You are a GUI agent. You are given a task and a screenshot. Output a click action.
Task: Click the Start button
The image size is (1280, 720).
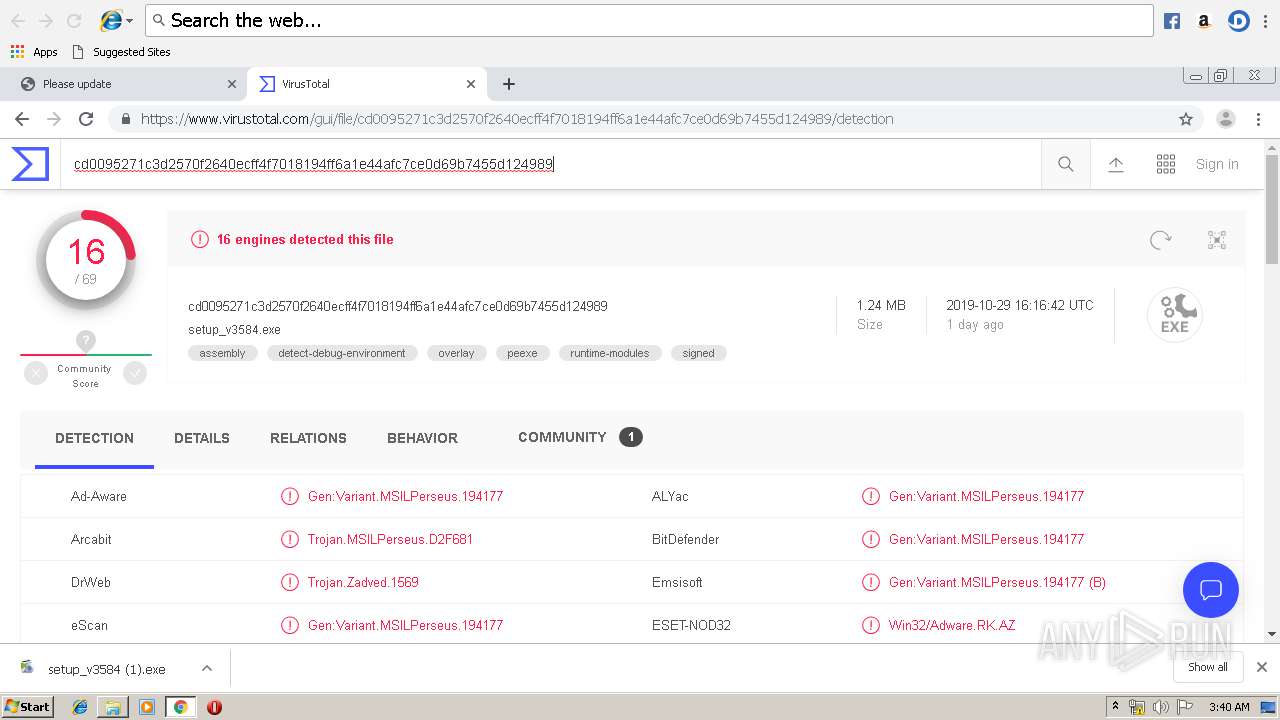click(x=28, y=707)
